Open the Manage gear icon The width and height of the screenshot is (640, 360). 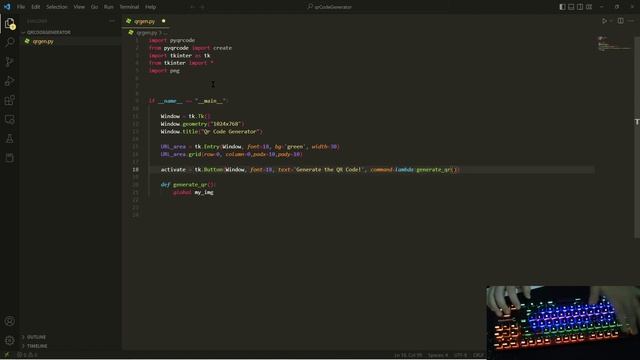pyautogui.click(x=10, y=340)
